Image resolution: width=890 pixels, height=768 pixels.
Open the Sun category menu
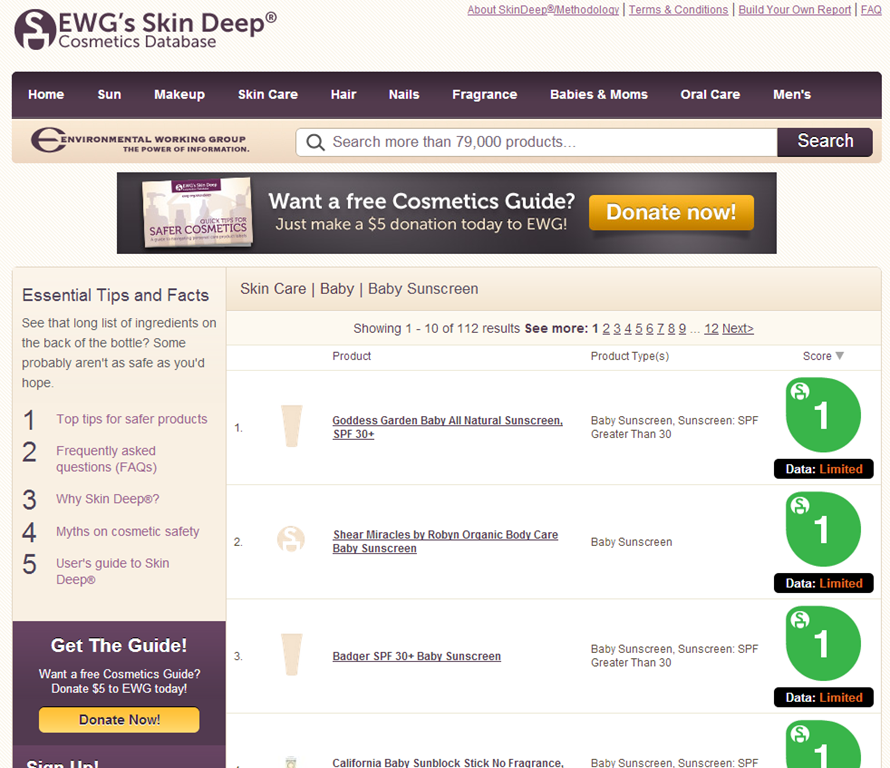pos(109,95)
